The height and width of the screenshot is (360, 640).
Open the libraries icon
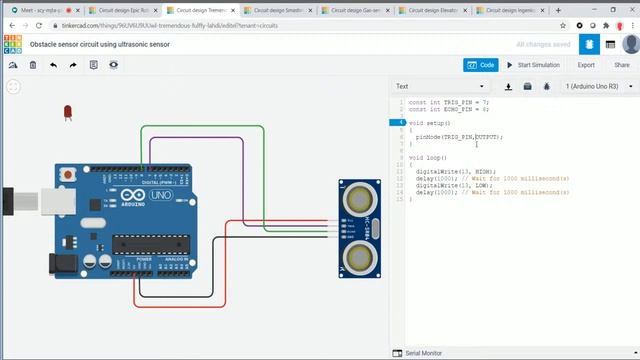[x=527, y=87]
